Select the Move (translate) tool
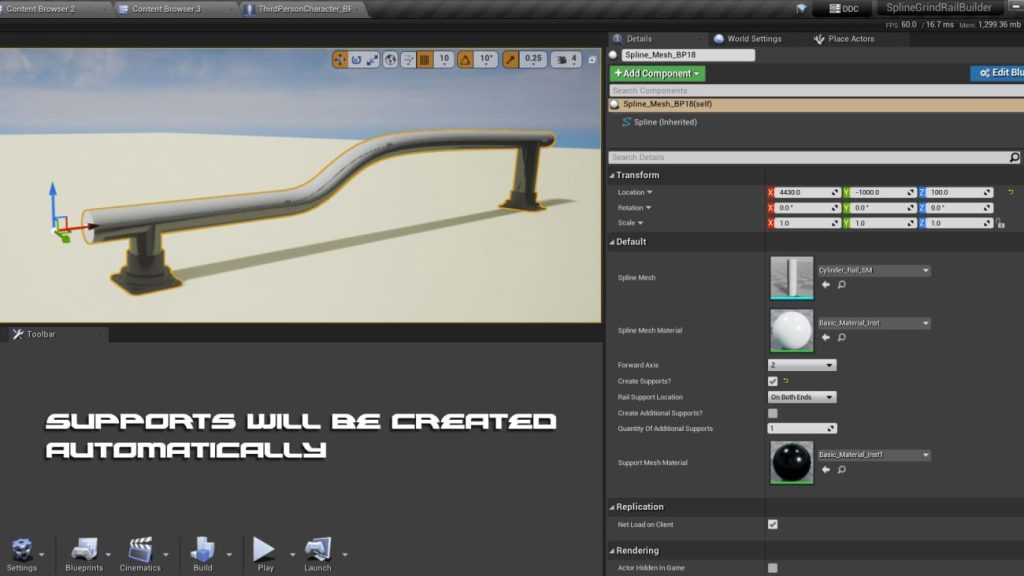1024x576 pixels. (340, 59)
